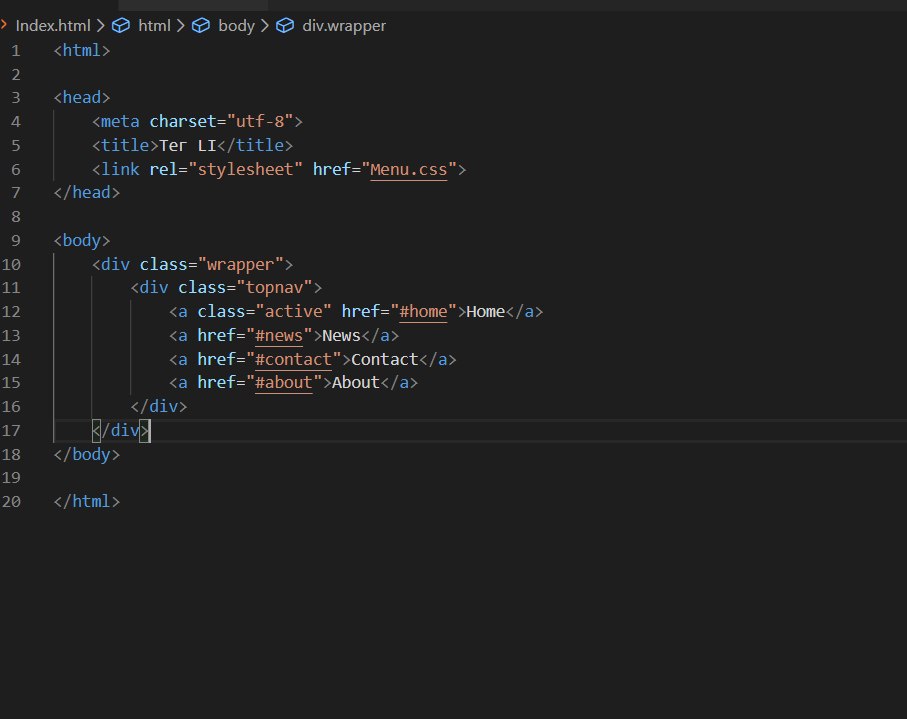This screenshot has height=719, width=907.
Task: Click line number 17 in gutter
Action: pyautogui.click(x=11, y=430)
